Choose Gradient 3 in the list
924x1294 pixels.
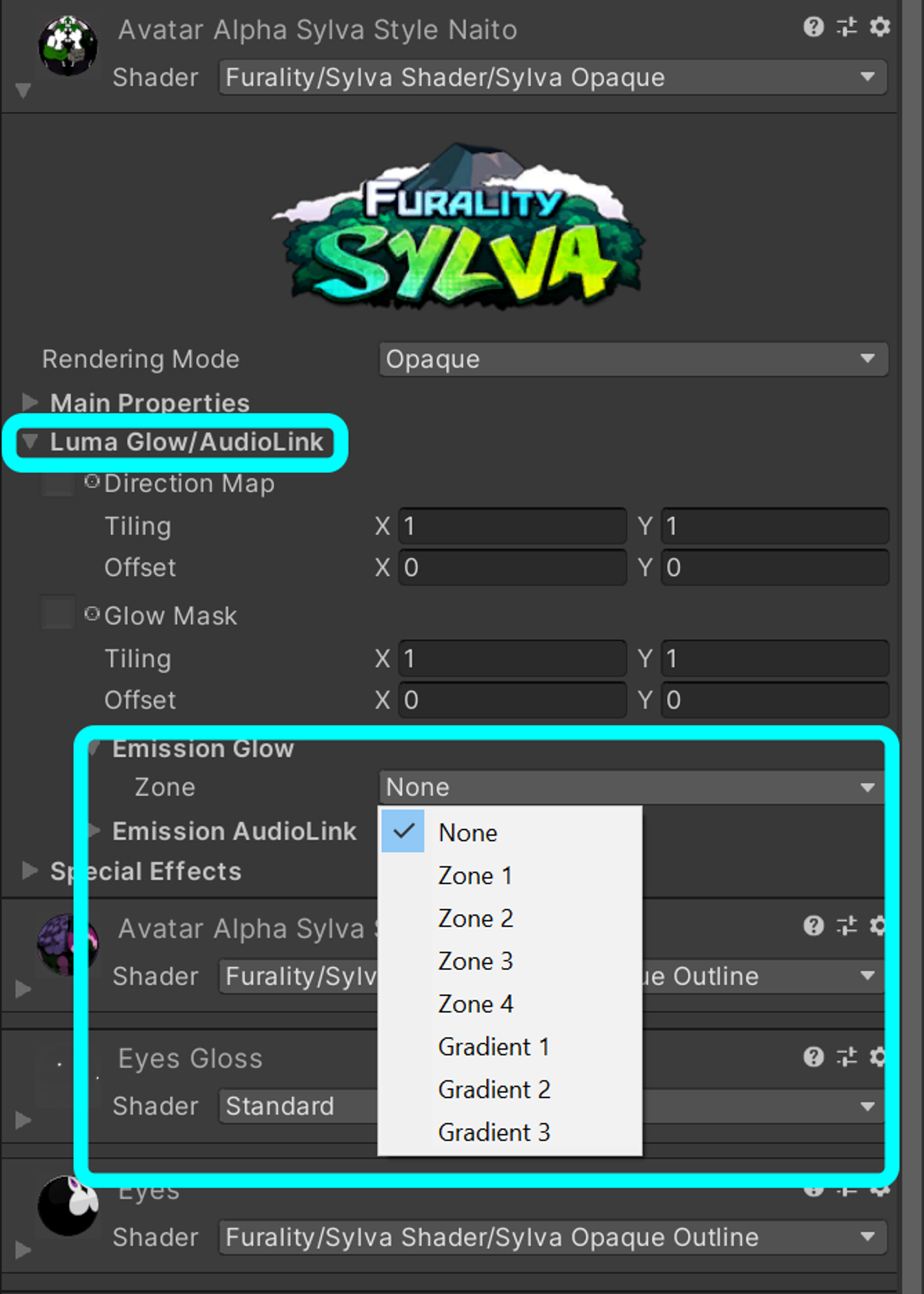click(x=510, y=1132)
